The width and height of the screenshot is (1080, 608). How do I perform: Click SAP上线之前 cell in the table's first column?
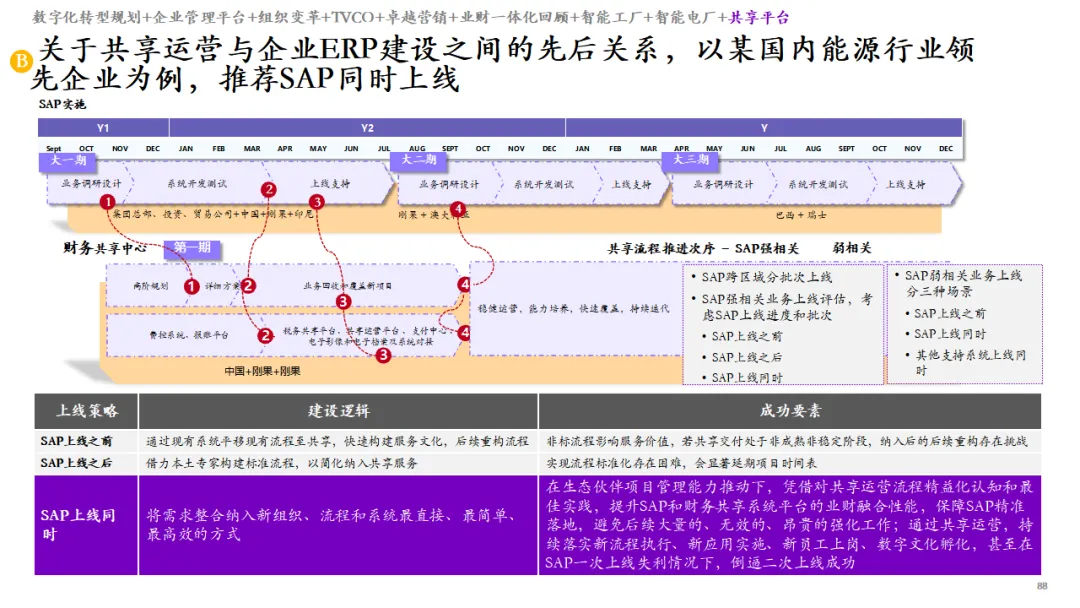point(86,441)
